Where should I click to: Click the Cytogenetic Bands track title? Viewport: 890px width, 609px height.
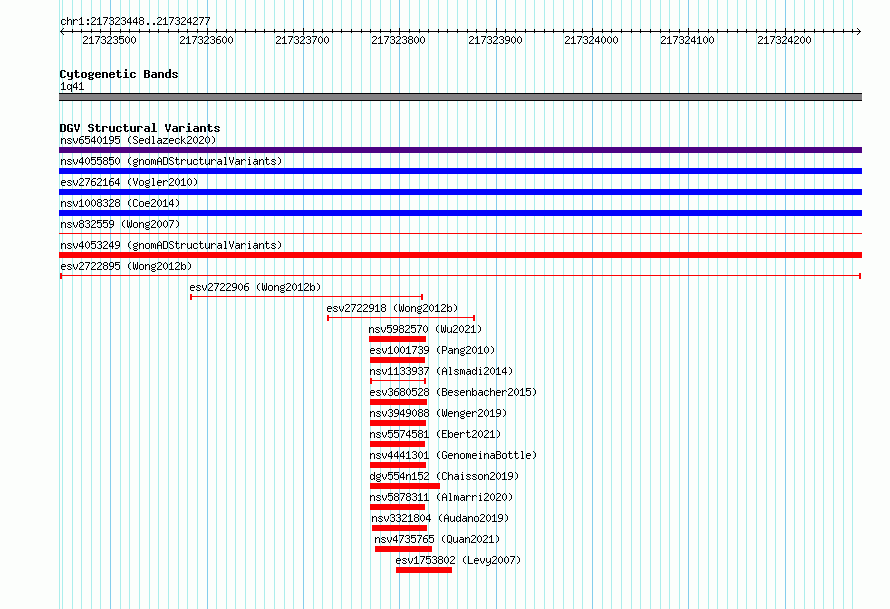click(119, 74)
